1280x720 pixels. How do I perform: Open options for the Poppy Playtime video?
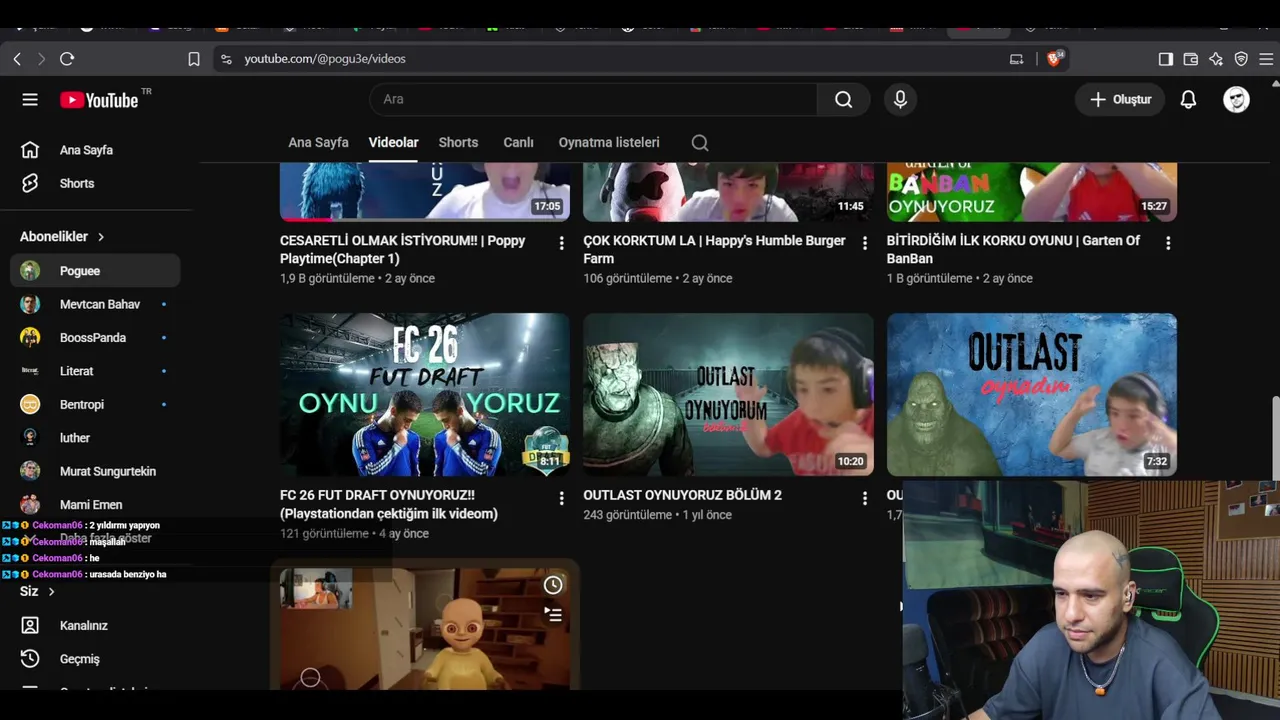pyautogui.click(x=561, y=243)
